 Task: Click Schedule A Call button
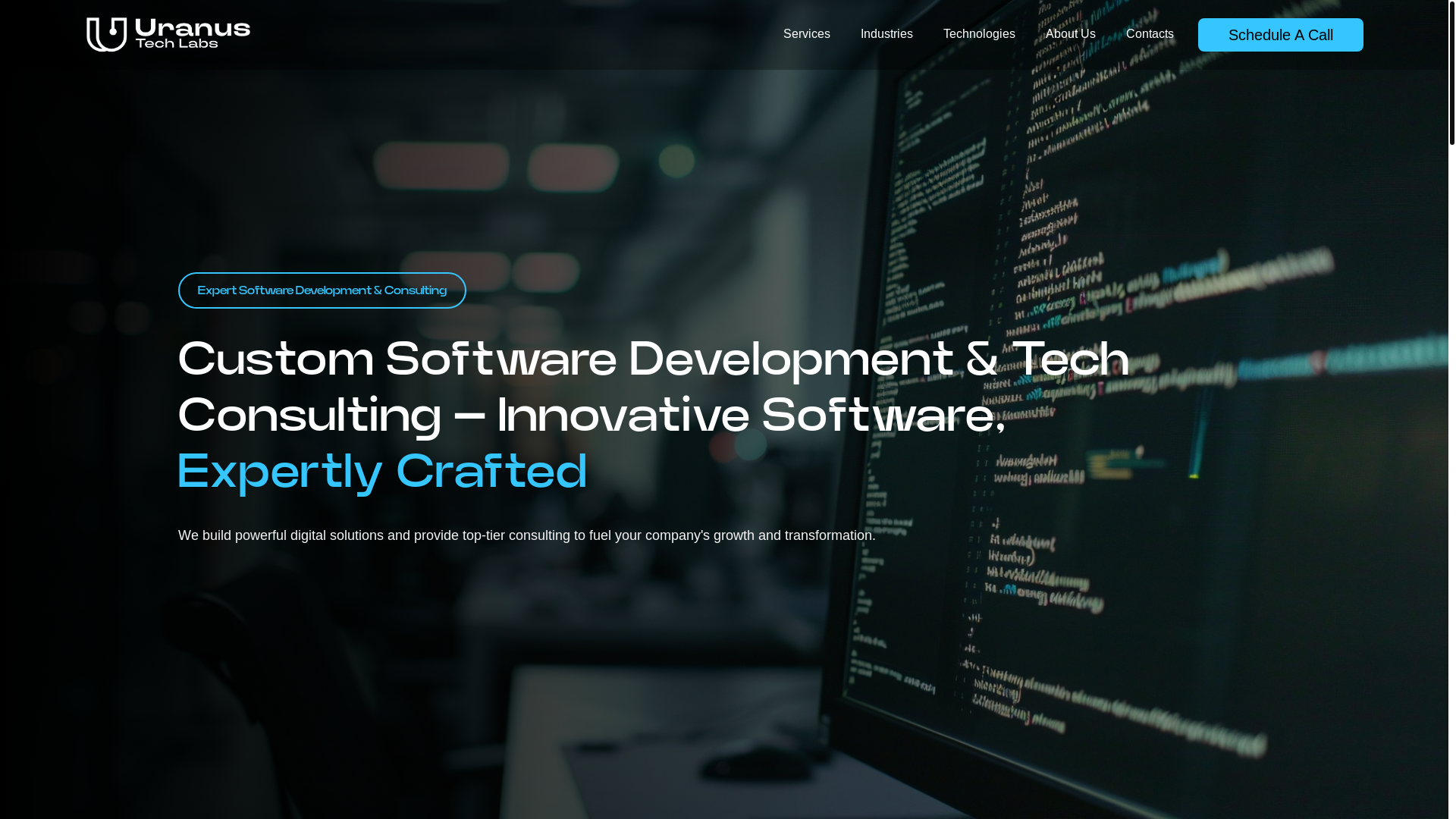1280,35
